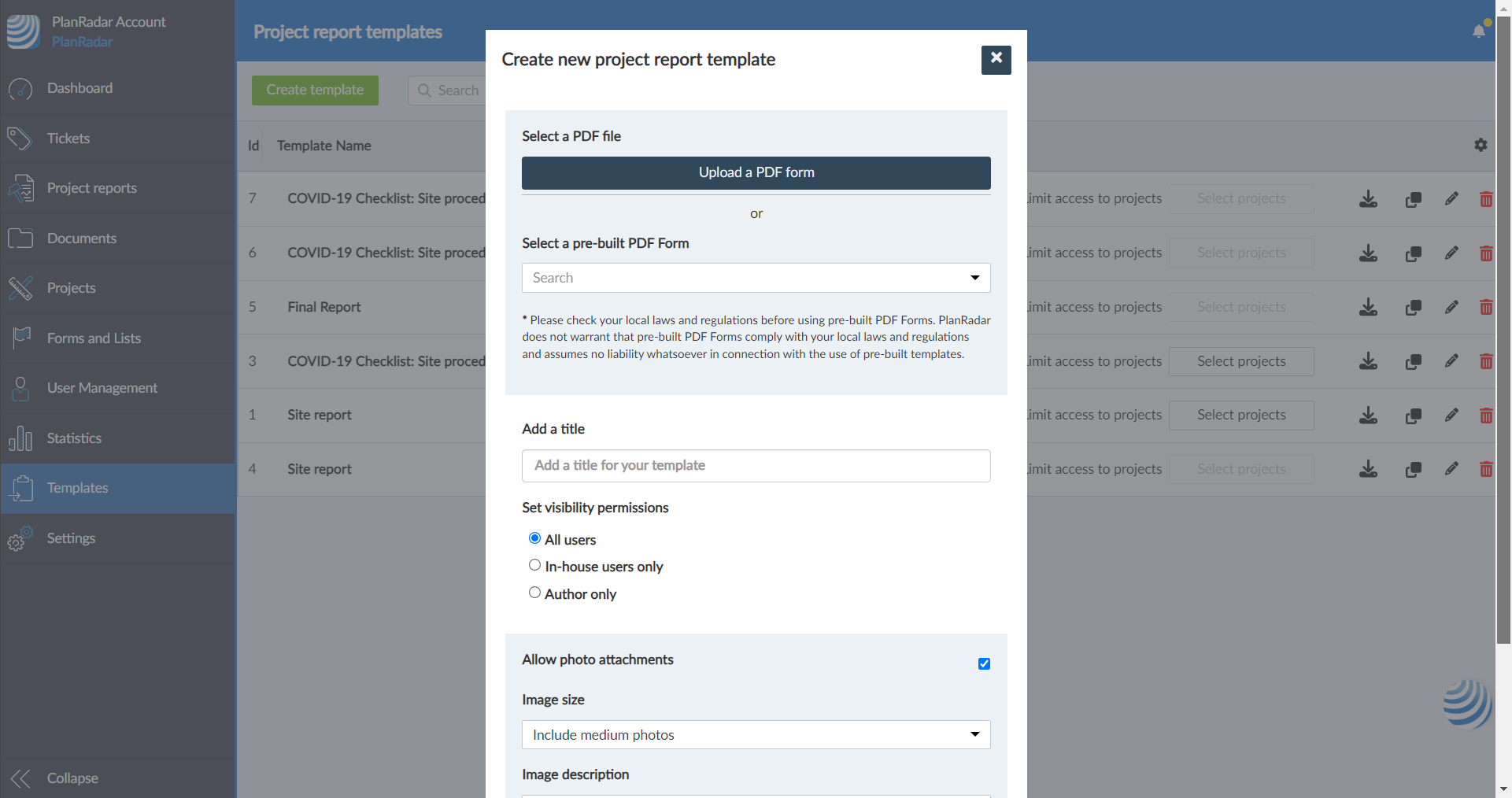Close the create template dialog
1512x798 pixels.
coord(996,60)
